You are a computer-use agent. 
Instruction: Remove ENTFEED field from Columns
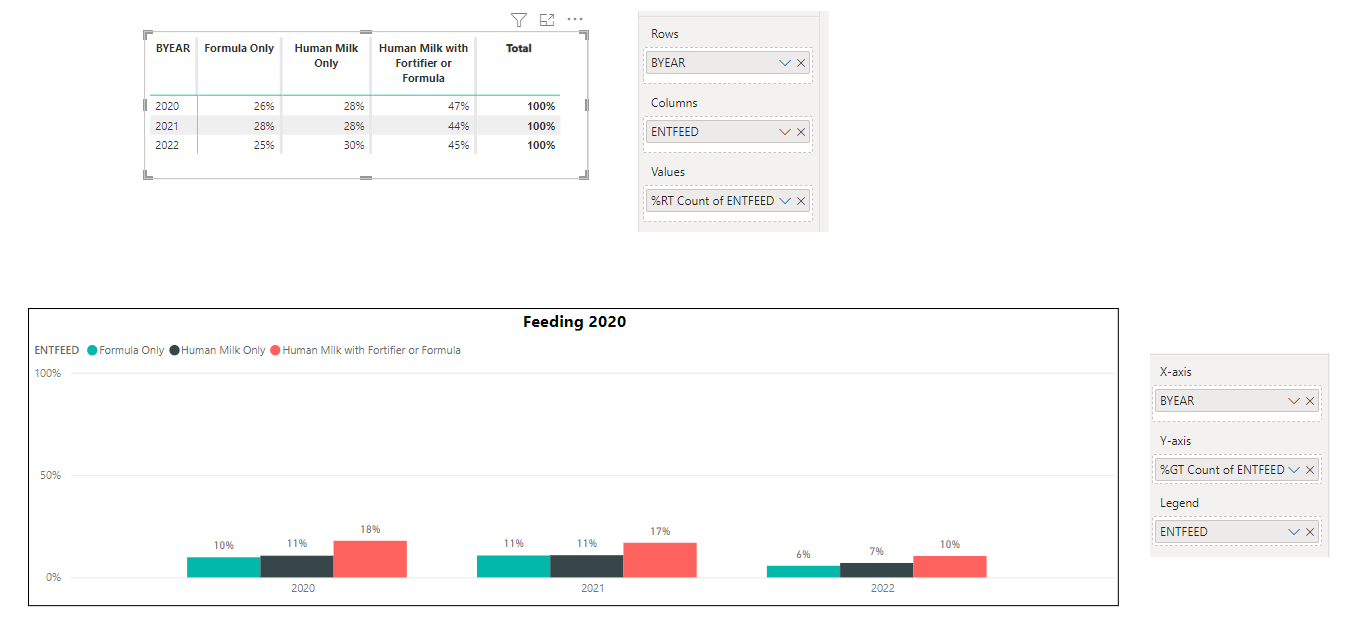pos(801,132)
